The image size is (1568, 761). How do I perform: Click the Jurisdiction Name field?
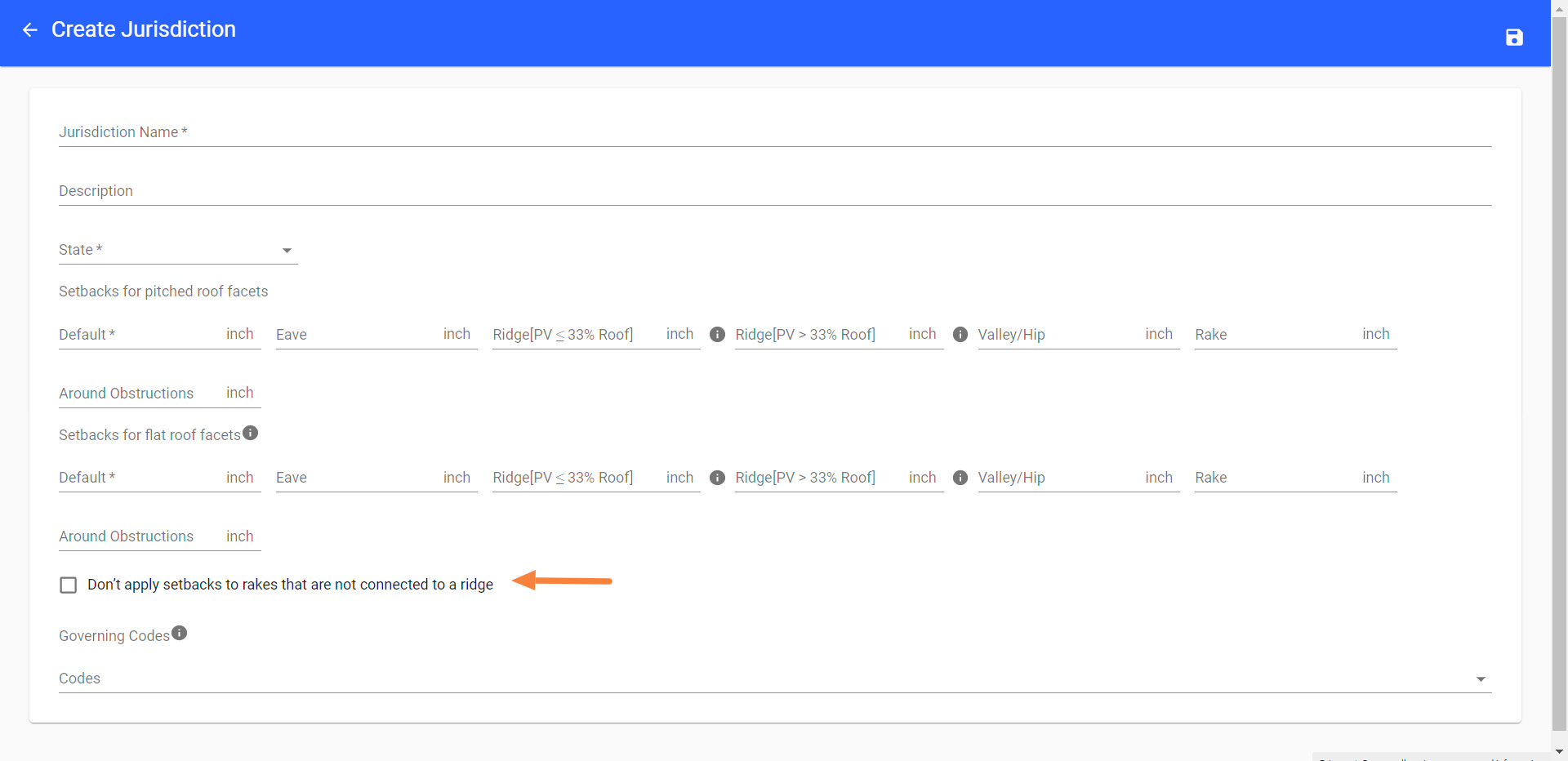(x=774, y=132)
